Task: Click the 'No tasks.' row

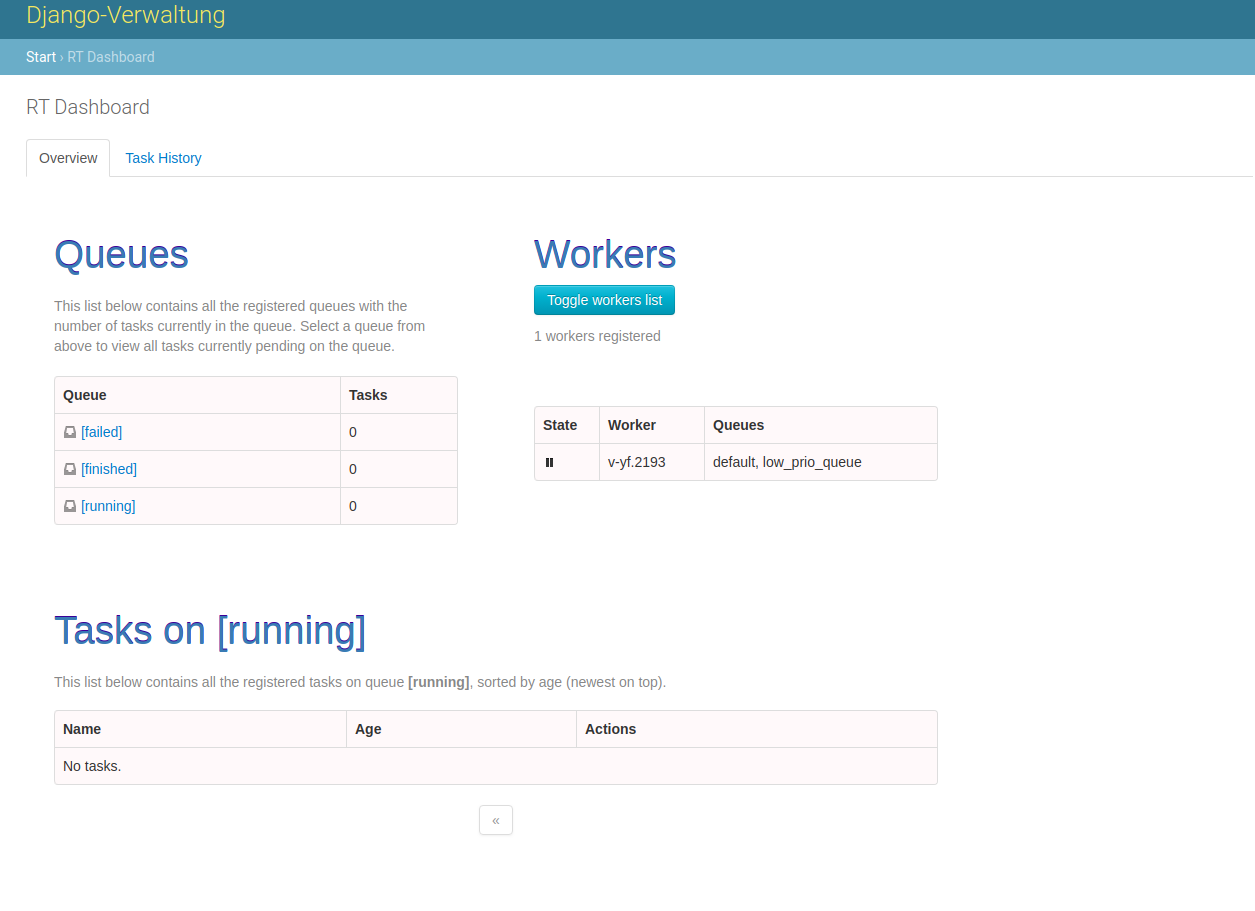Action: coord(496,766)
